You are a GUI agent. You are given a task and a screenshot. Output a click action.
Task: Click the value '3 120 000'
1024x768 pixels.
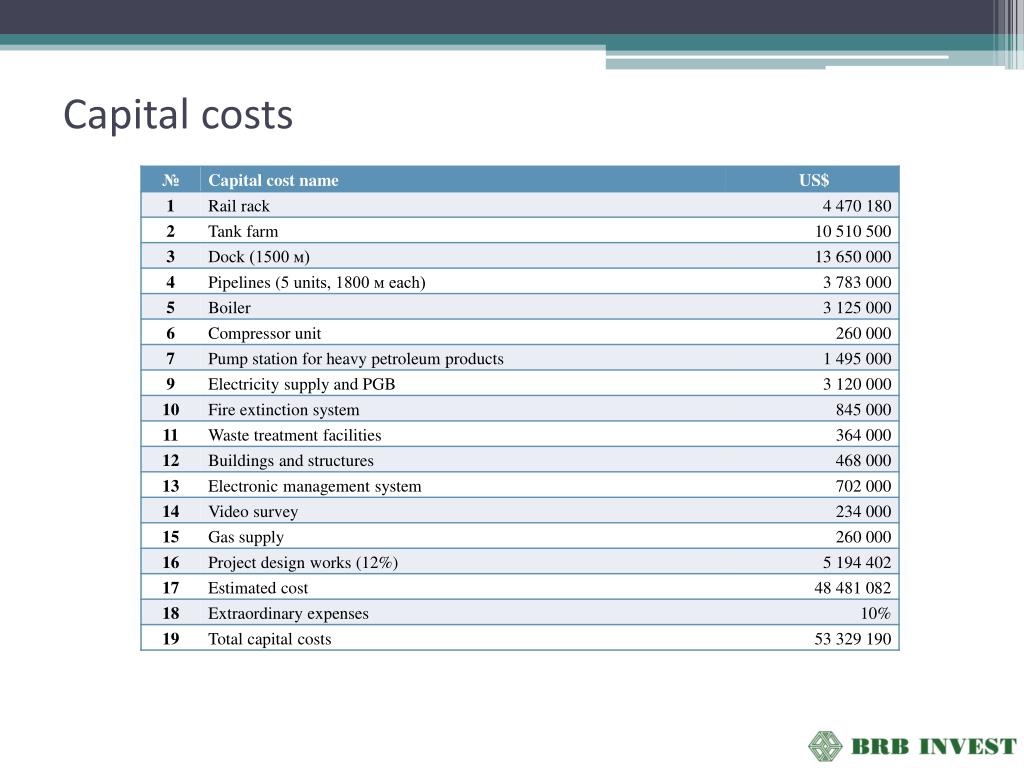pyautogui.click(x=857, y=384)
